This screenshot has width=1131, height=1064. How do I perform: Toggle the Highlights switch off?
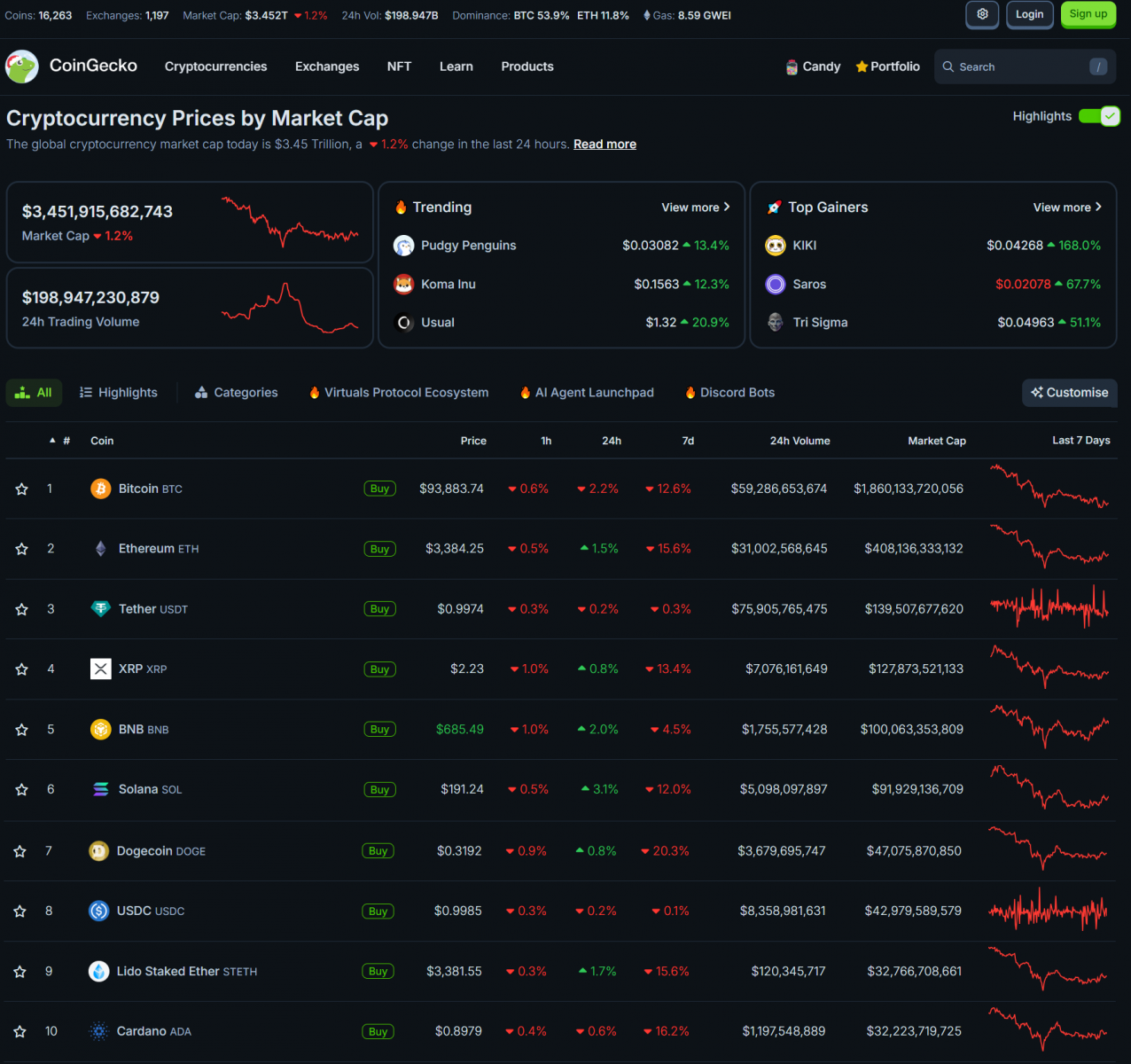[1099, 116]
